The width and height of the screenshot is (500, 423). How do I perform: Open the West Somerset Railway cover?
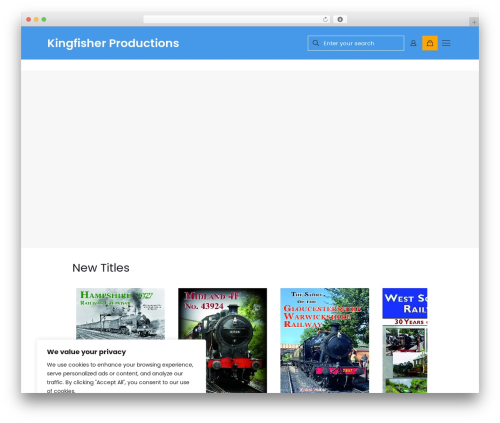point(405,340)
